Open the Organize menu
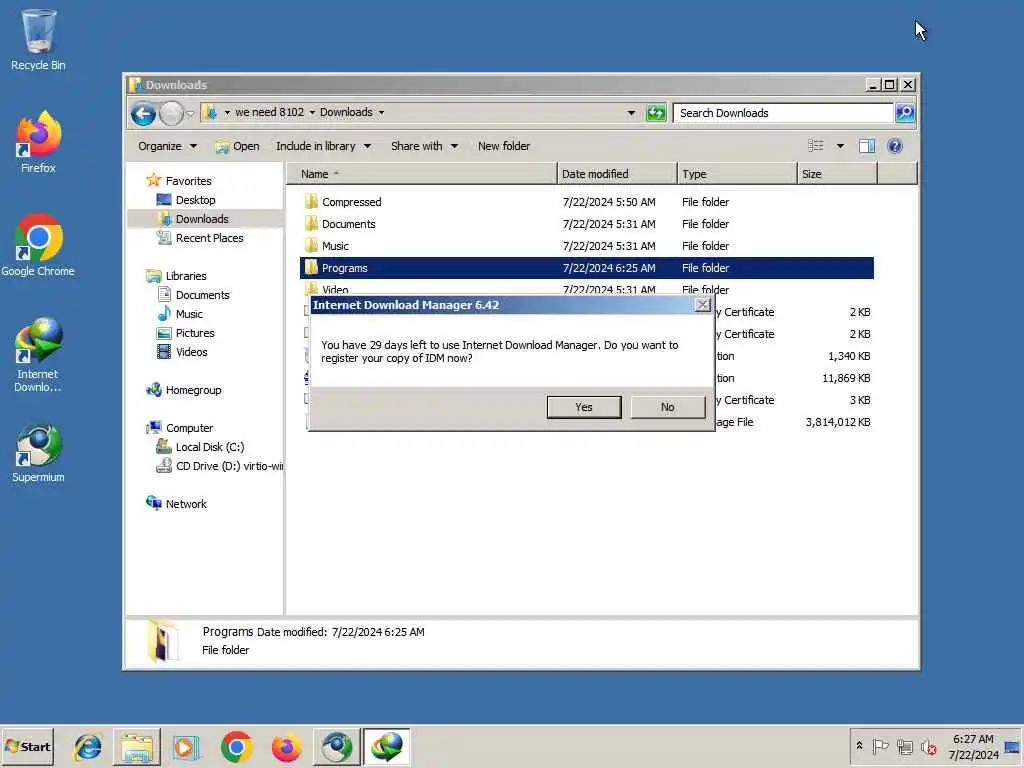 [x=167, y=146]
